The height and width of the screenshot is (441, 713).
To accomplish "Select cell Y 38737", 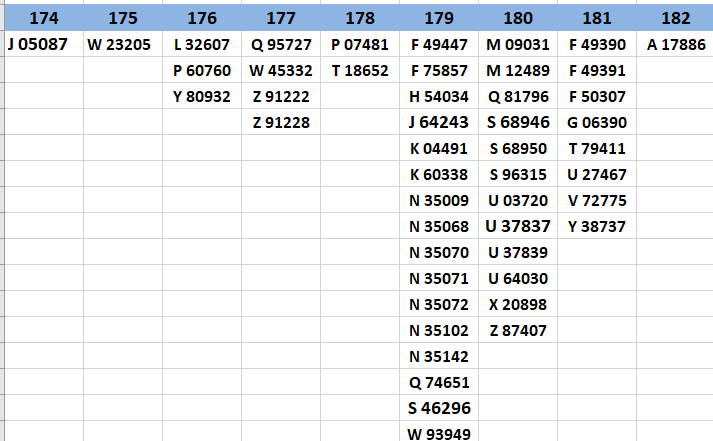I will 597,226.
